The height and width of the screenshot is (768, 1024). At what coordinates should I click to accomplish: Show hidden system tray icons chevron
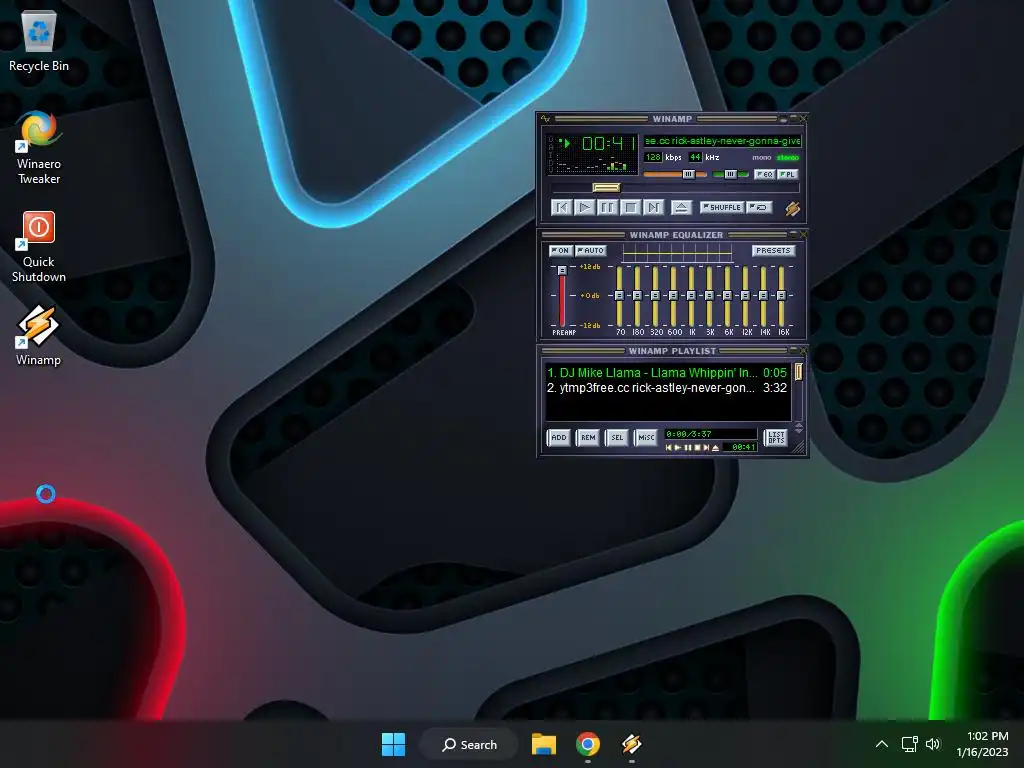click(882, 744)
